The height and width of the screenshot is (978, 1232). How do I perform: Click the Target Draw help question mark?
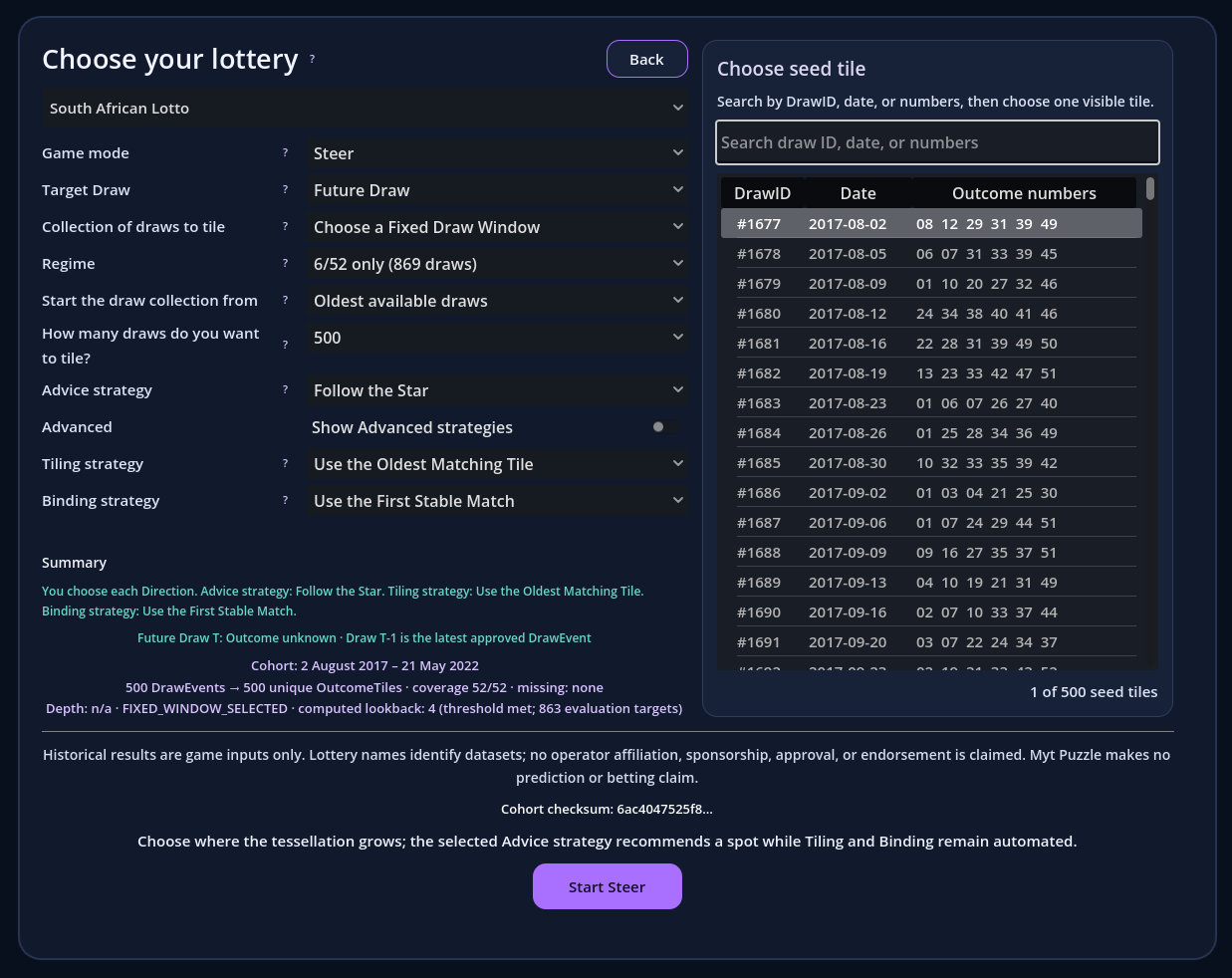point(285,189)
